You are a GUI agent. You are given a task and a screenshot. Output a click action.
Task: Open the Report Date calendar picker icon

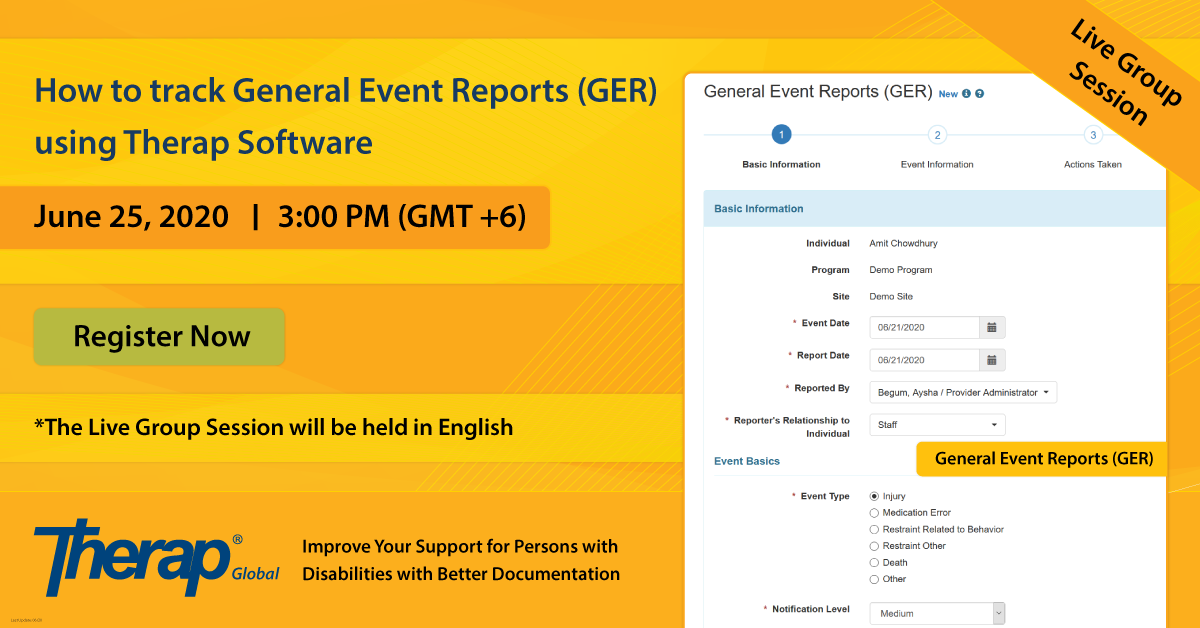point(992,360)
